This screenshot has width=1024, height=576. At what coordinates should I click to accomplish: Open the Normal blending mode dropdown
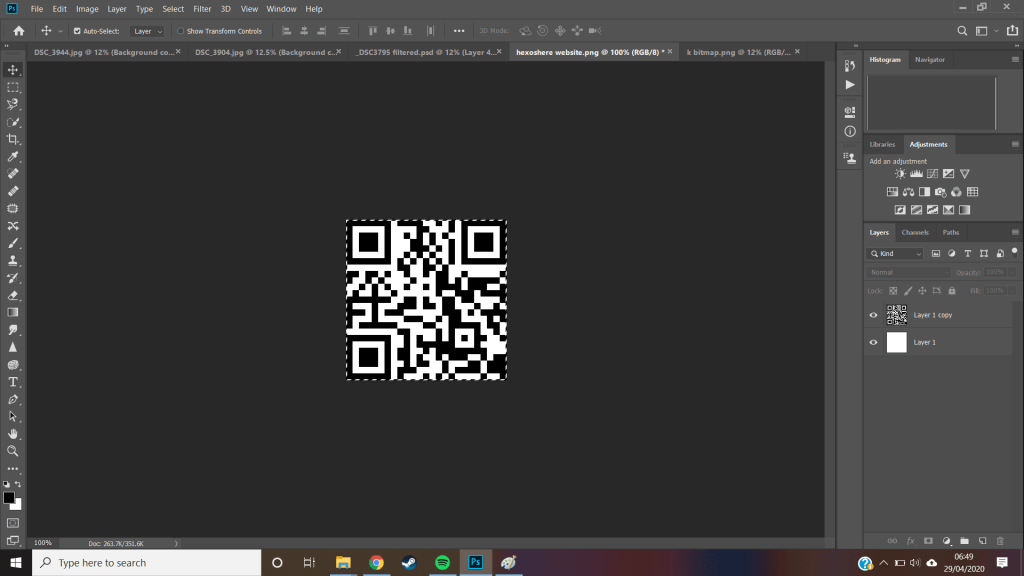908,272
